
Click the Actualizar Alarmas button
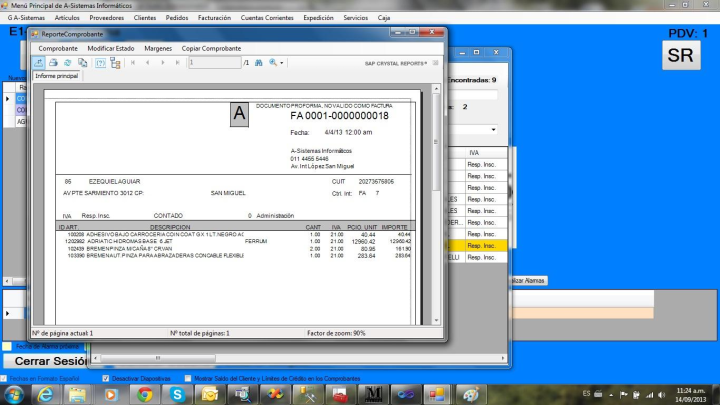pyautogui.click(x=528, y=281)
